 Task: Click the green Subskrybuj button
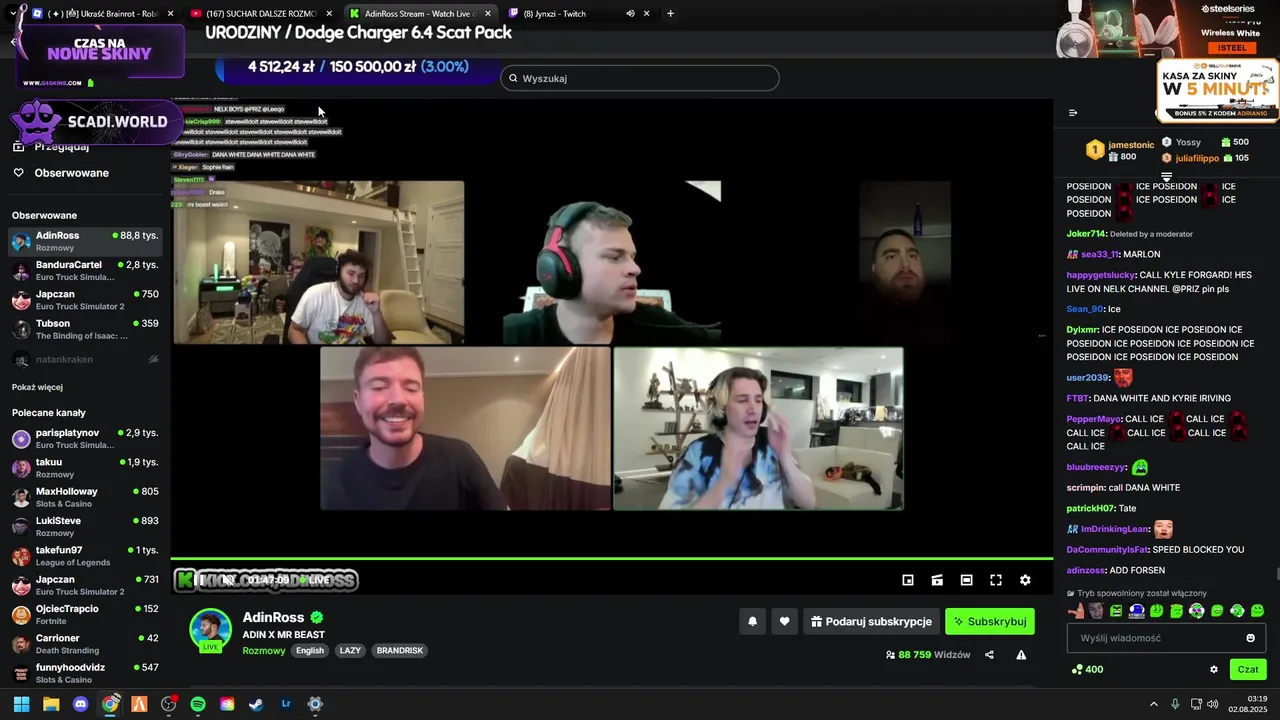tap(990, 621)
